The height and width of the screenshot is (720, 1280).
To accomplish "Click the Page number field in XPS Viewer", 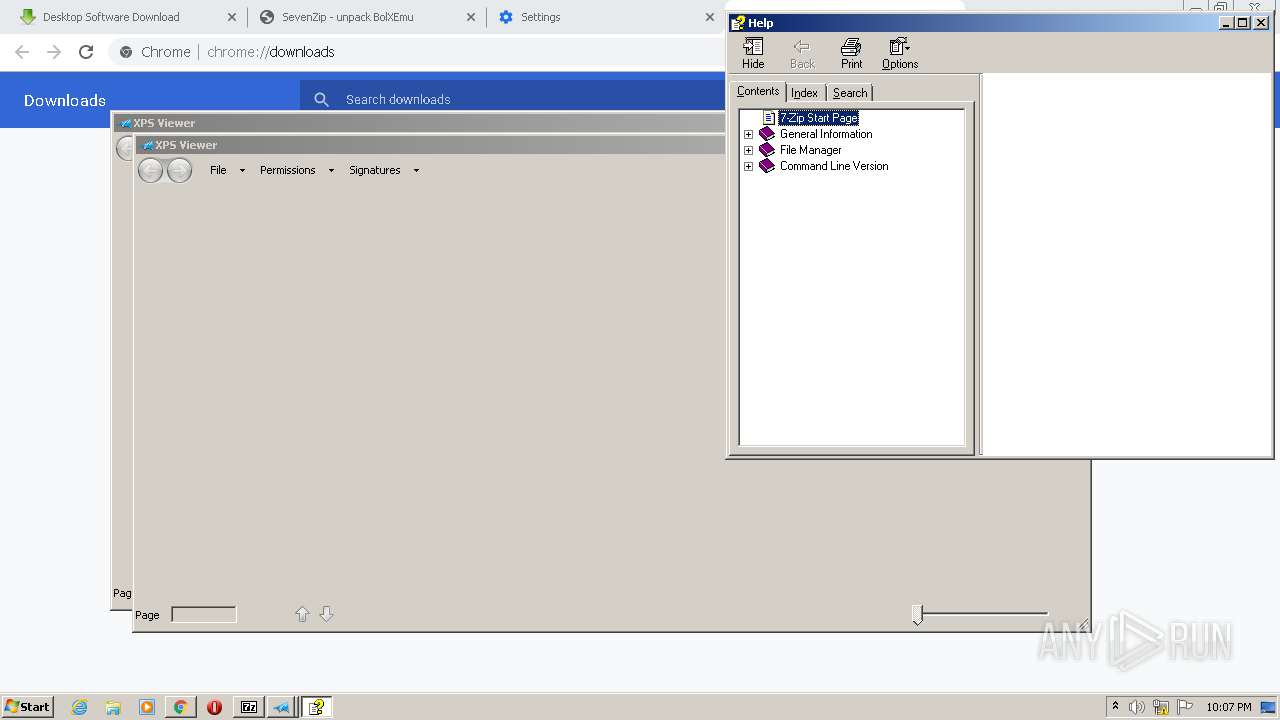I will [204, 614].
